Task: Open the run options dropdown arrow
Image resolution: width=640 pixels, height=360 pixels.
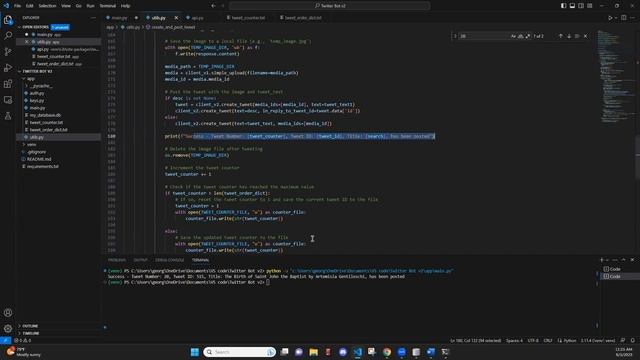Action: pyautogui.click(x=616, y=18)
